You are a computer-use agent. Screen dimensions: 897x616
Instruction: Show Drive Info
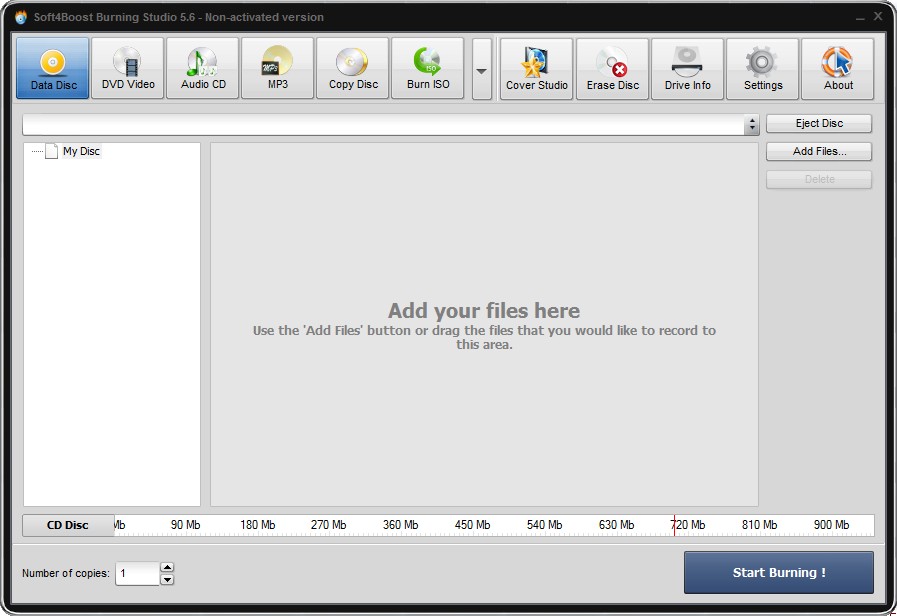(x=688, y=69)
